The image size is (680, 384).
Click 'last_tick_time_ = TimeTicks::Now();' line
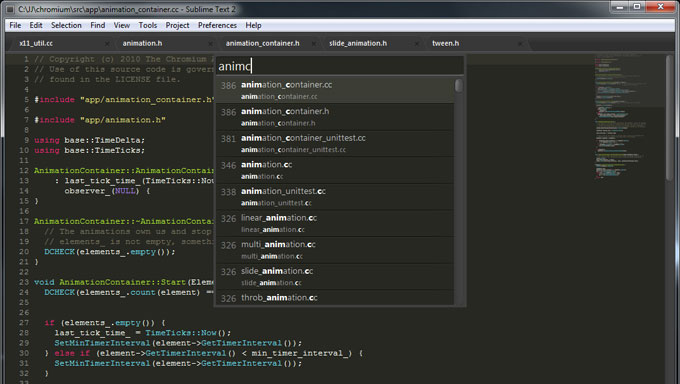pos(143,333)
